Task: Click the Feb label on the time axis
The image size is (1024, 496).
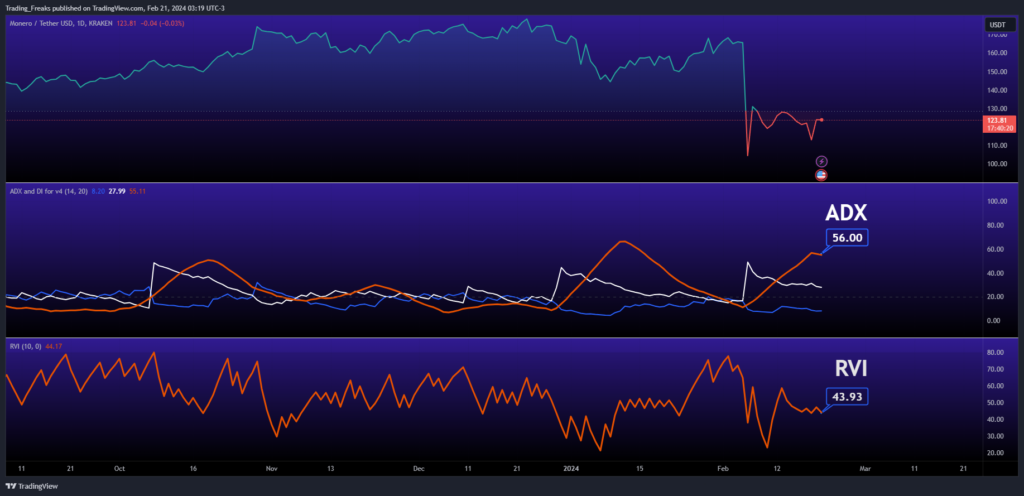Action: click(x=725, y=467)
